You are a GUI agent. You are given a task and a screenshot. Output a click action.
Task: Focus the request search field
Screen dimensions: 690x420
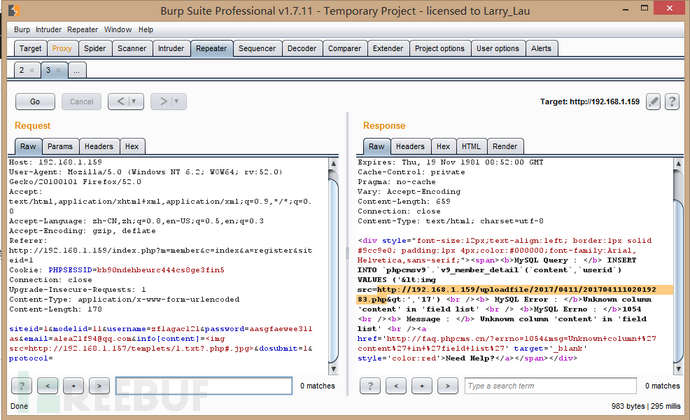pos(204,386)
